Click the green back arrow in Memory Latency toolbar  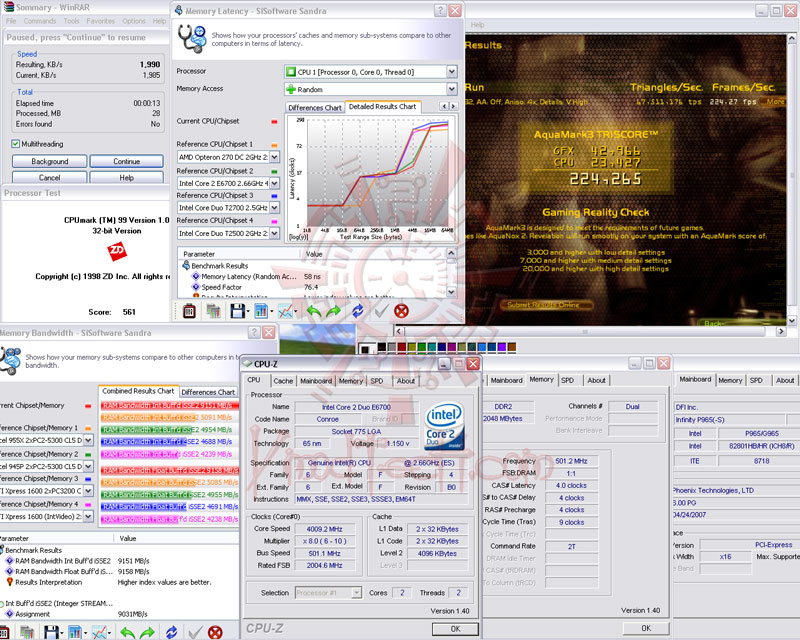pos(313,311)
